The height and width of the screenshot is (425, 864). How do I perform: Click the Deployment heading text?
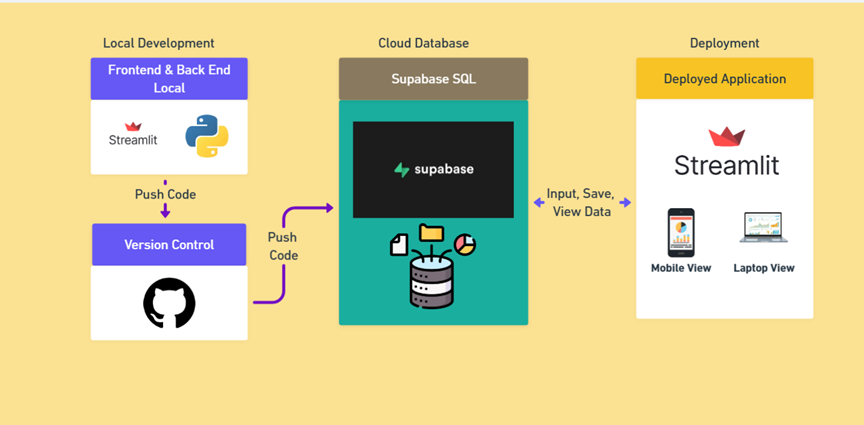[725, 43]
